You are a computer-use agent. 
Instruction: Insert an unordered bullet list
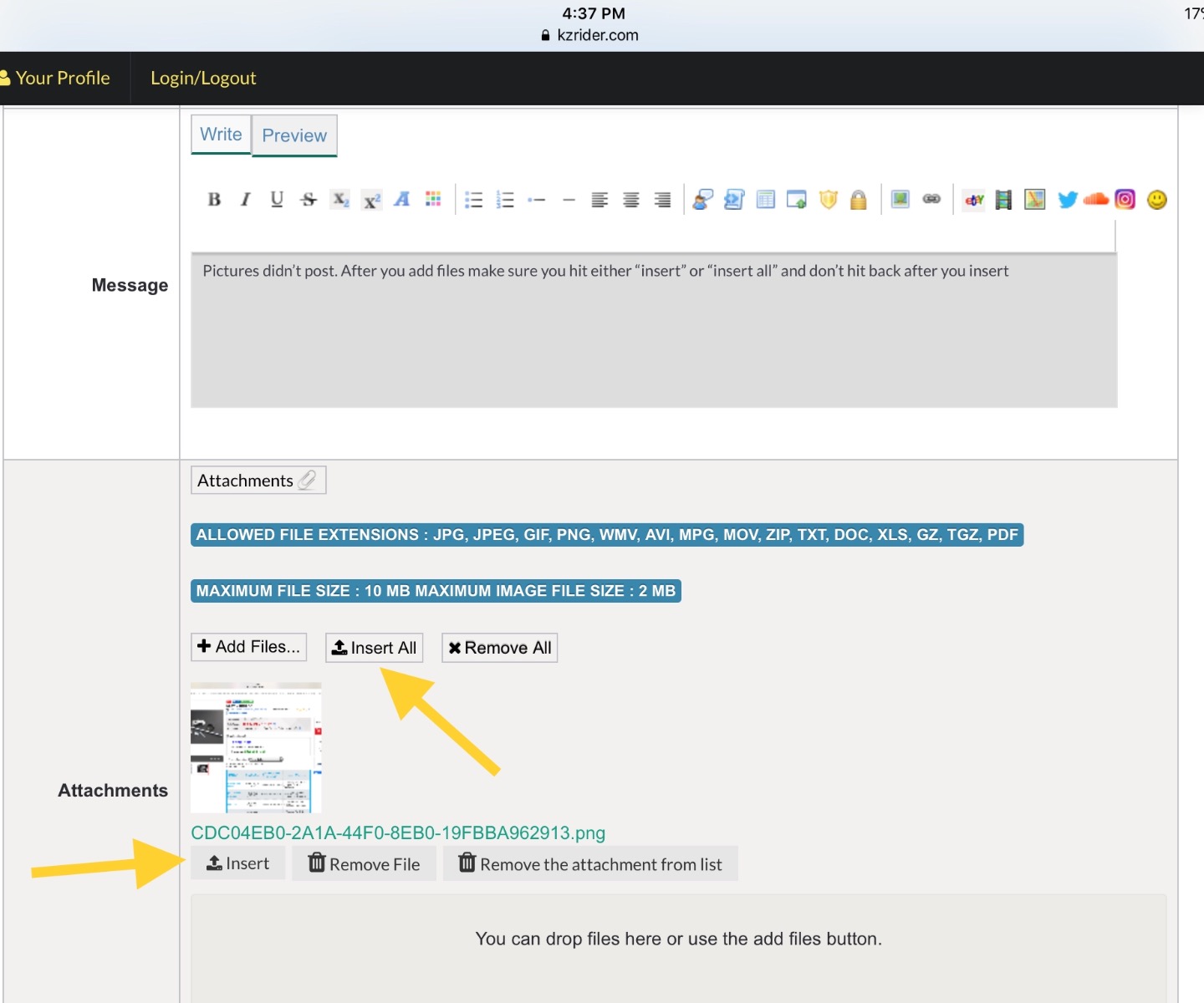[x=474, y=200]
